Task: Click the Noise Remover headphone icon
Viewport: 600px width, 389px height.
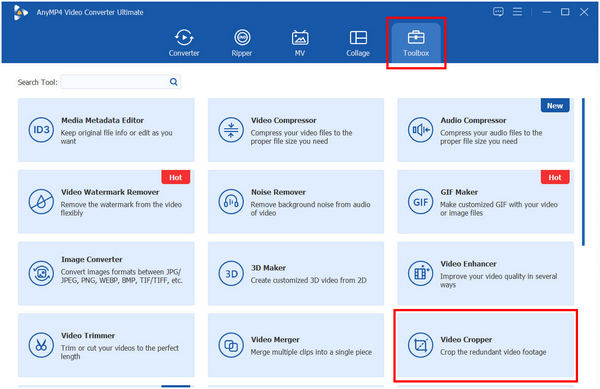Action: pyautogui.click(x=231, y=202)
